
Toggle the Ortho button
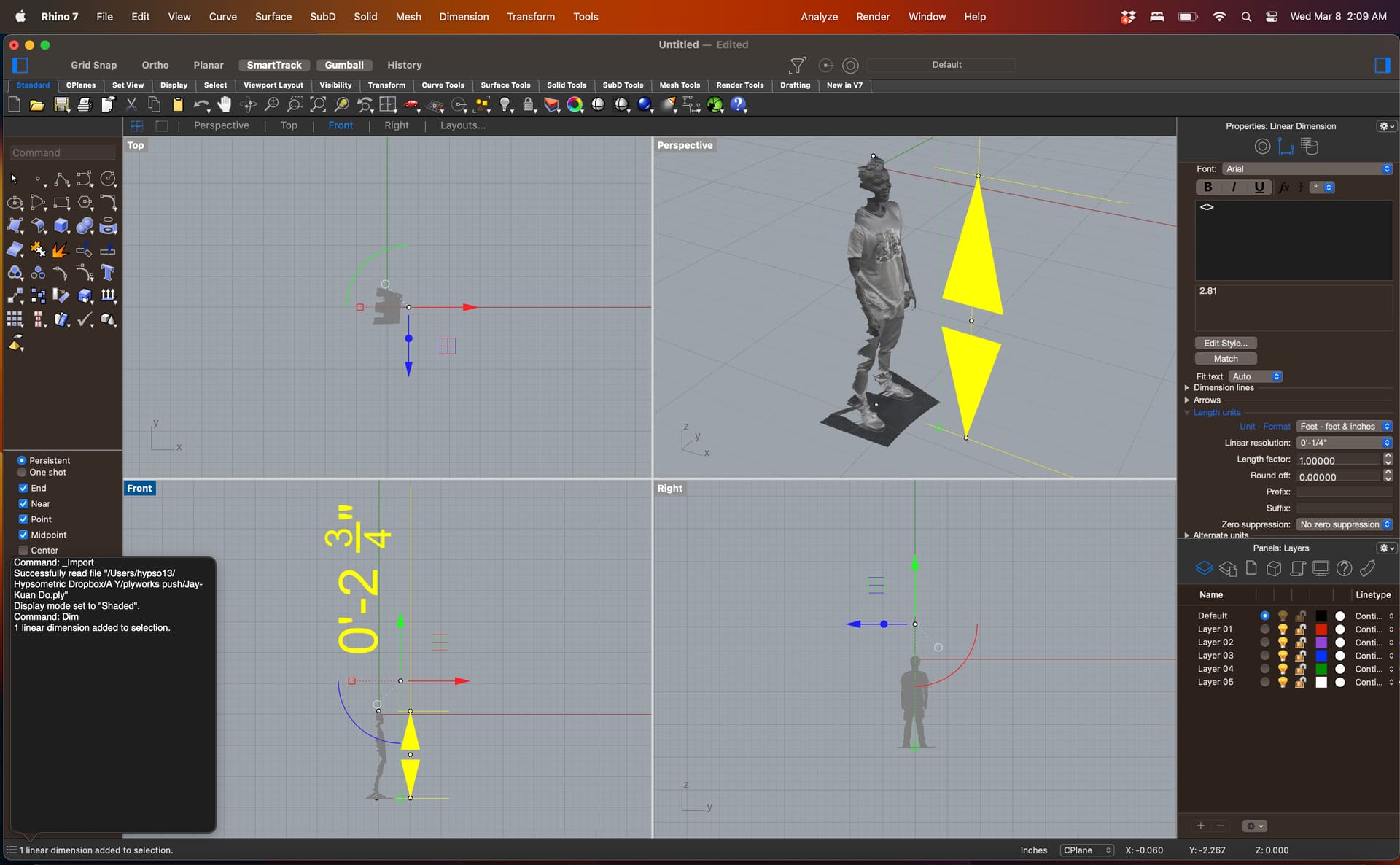coord(155,65)
